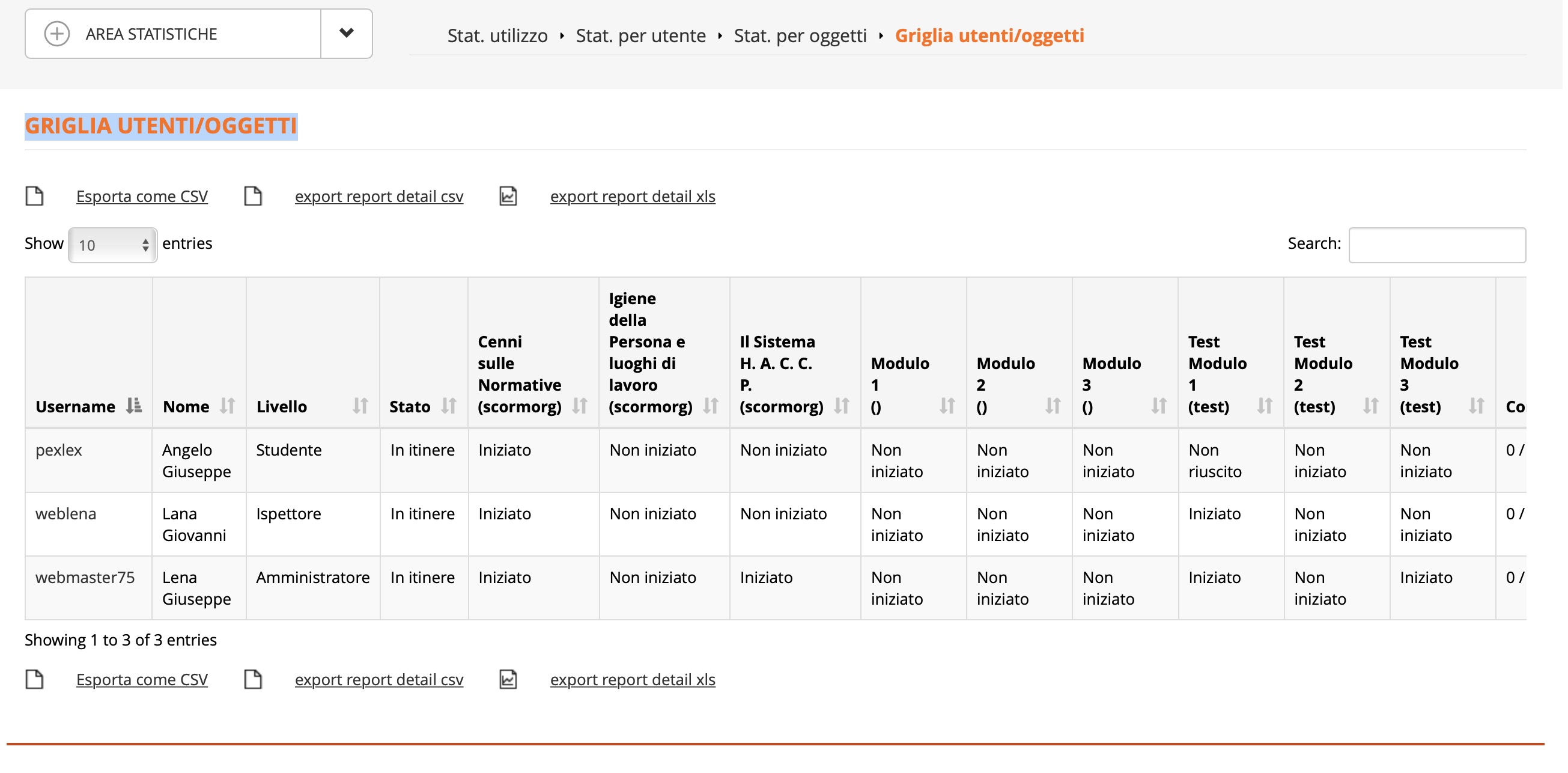Open the Show entries count dropdown
Image resolution: width=1568 pixels, height=773 pixels.
[x=112, y=245]
